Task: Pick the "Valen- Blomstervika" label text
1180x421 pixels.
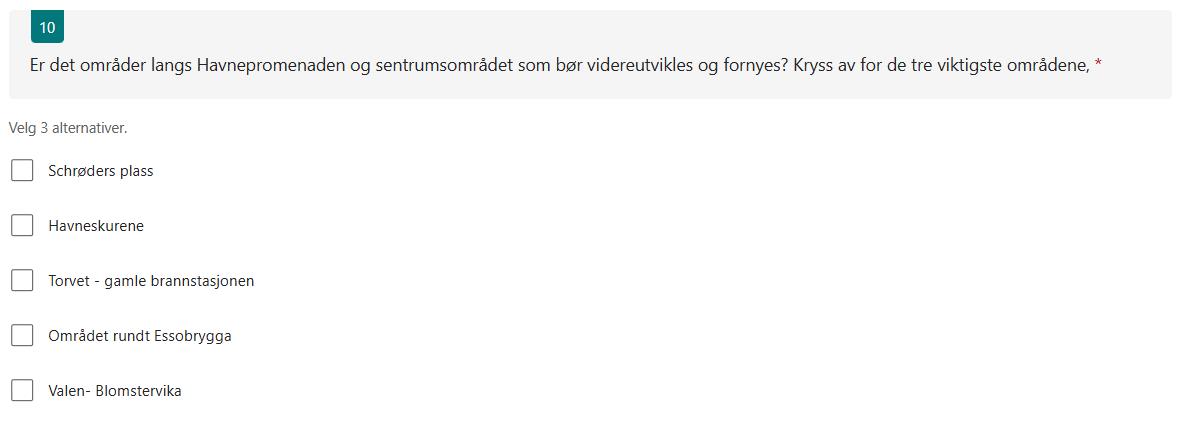Action: pos(114,391)
